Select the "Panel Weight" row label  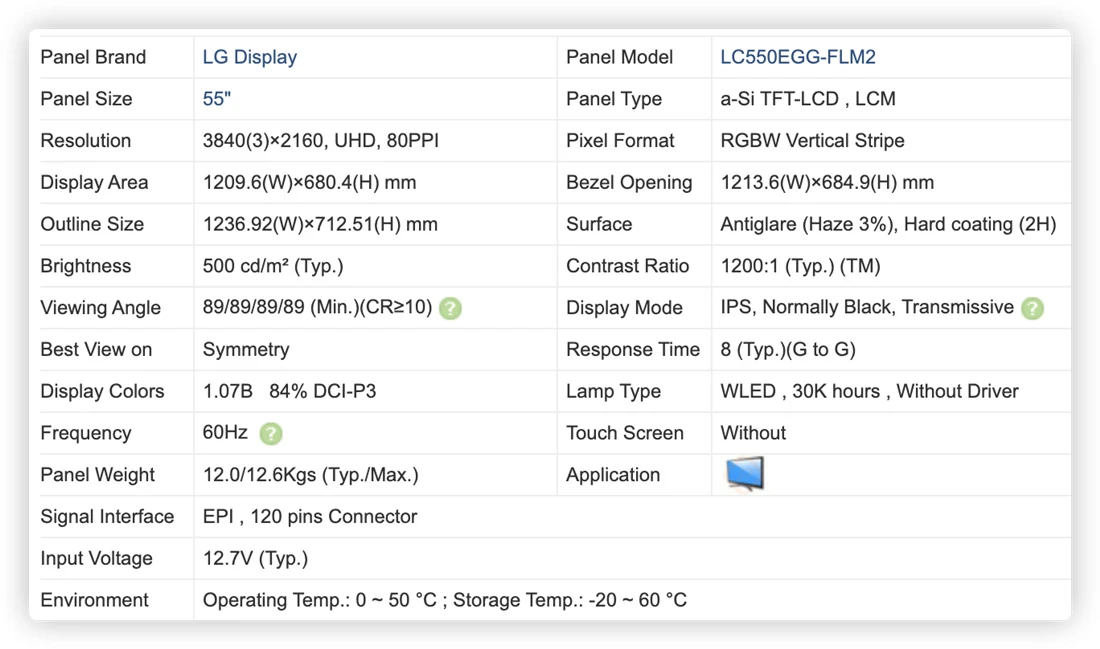[98, 475]
